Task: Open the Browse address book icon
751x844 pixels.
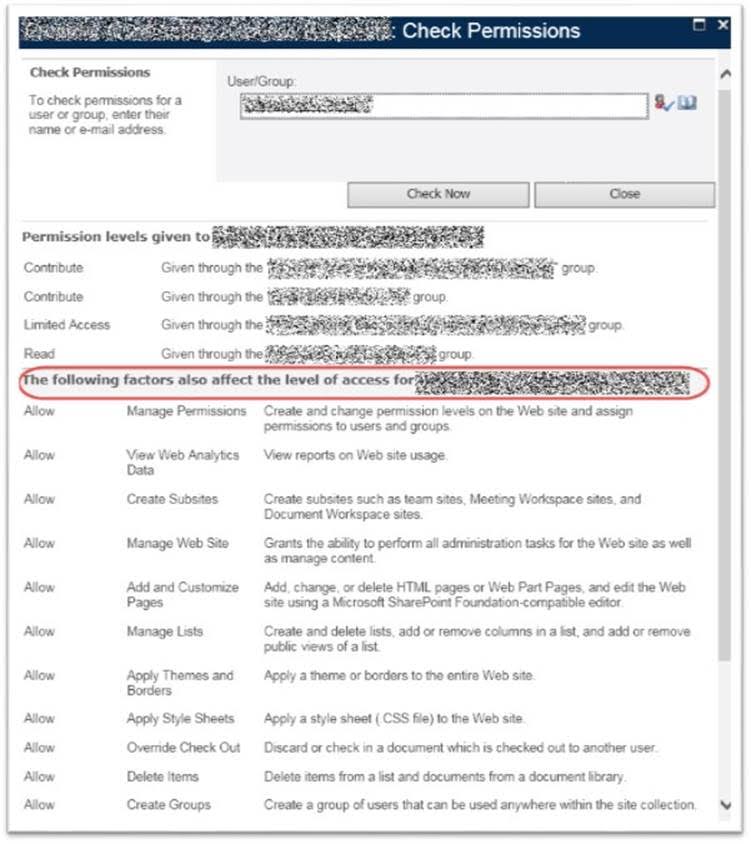Action: coord(687,104)
